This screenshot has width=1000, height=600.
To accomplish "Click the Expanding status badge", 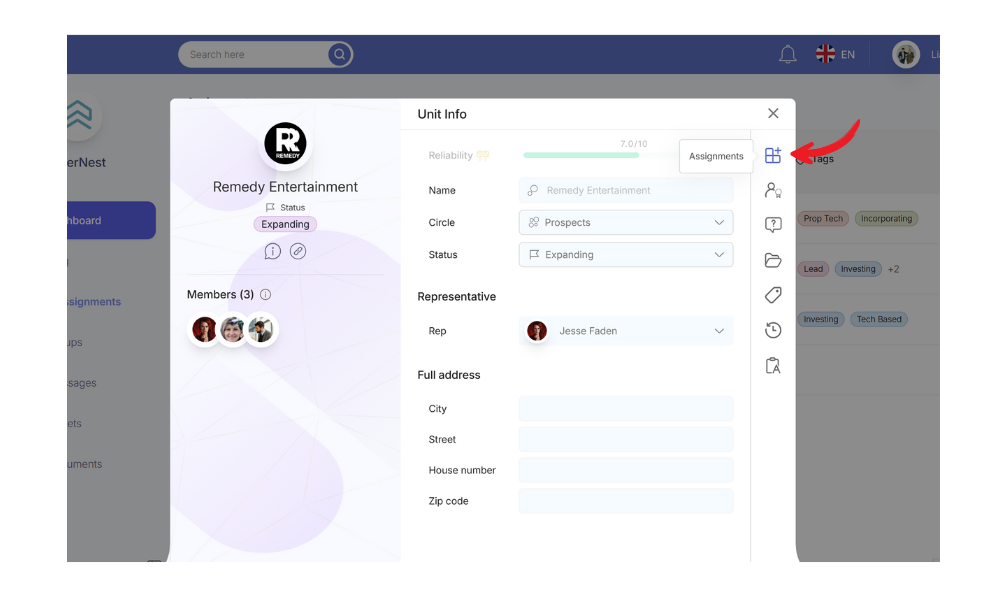I will pos(285,224).
